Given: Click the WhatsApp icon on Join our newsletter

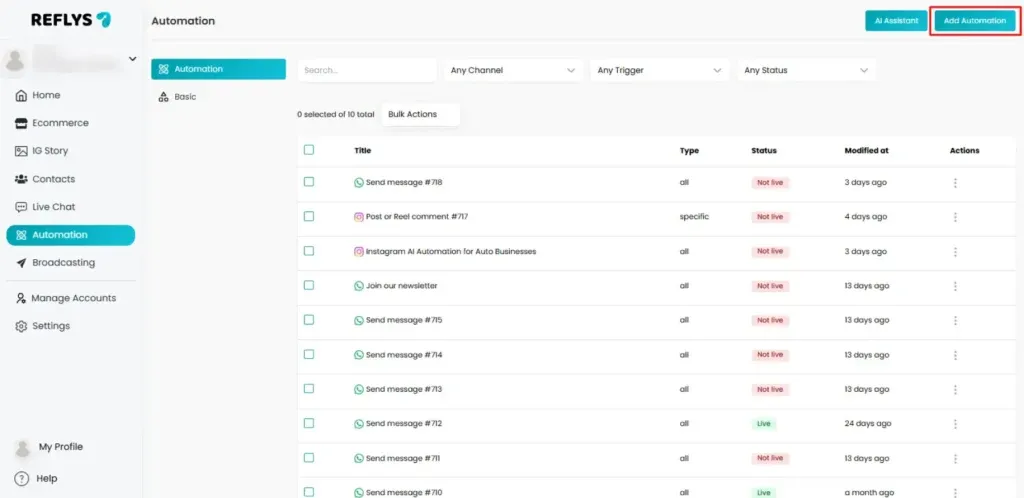Looking at the screenshot, I should [359, 286].
